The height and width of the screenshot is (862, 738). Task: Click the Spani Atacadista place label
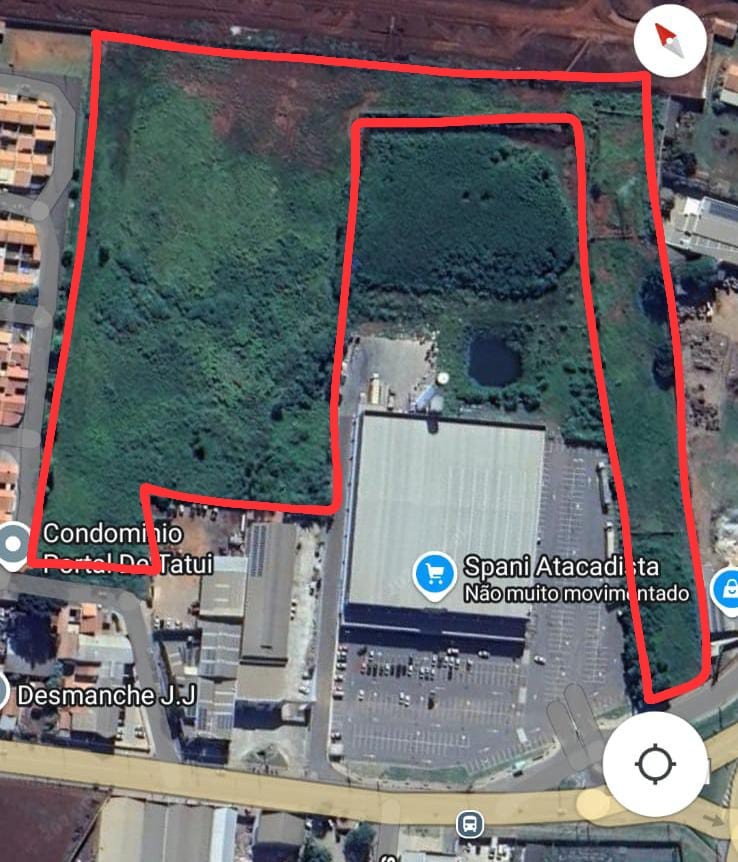coord(561,567)
